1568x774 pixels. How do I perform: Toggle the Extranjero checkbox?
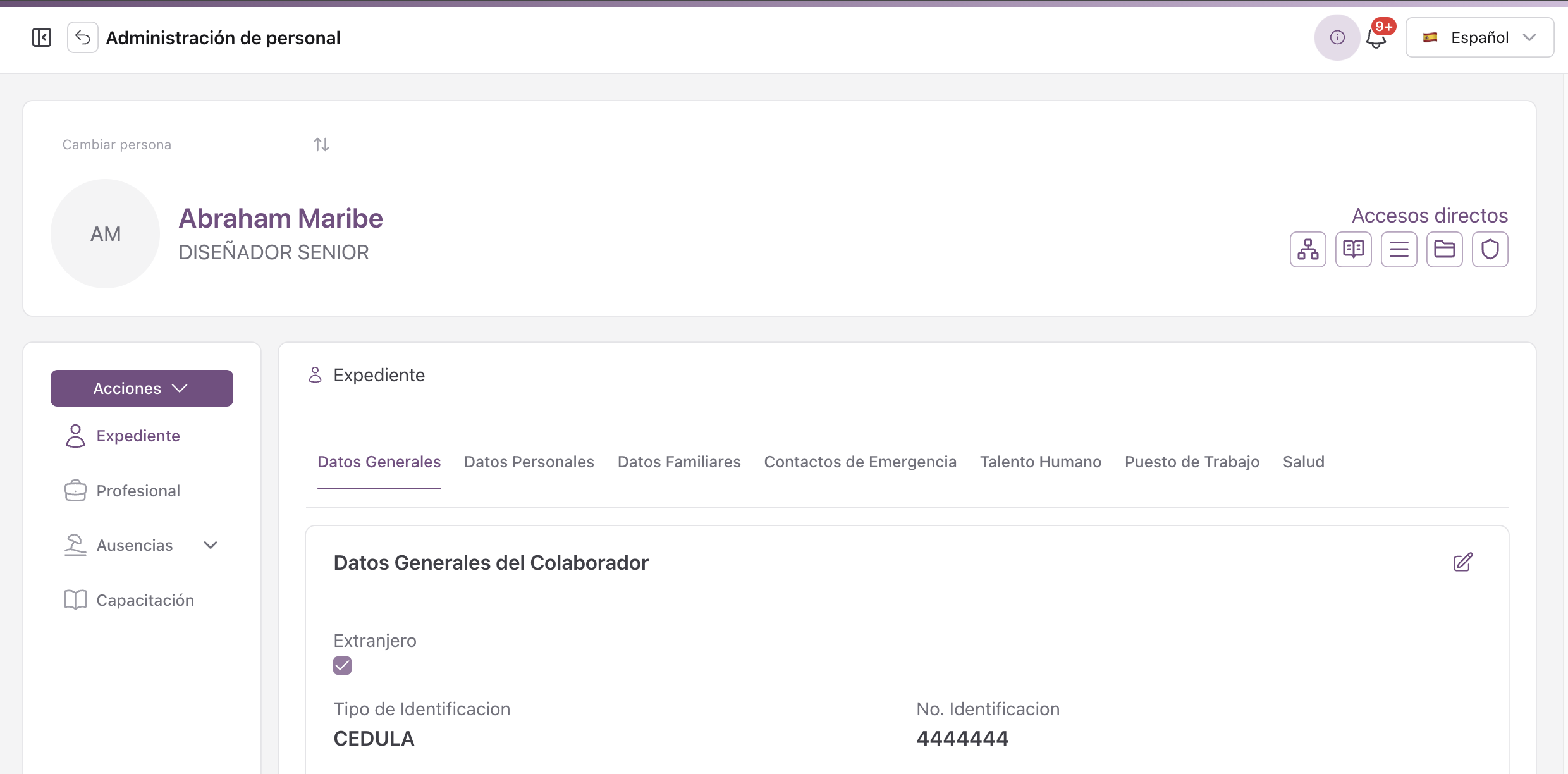pos(343,666)
